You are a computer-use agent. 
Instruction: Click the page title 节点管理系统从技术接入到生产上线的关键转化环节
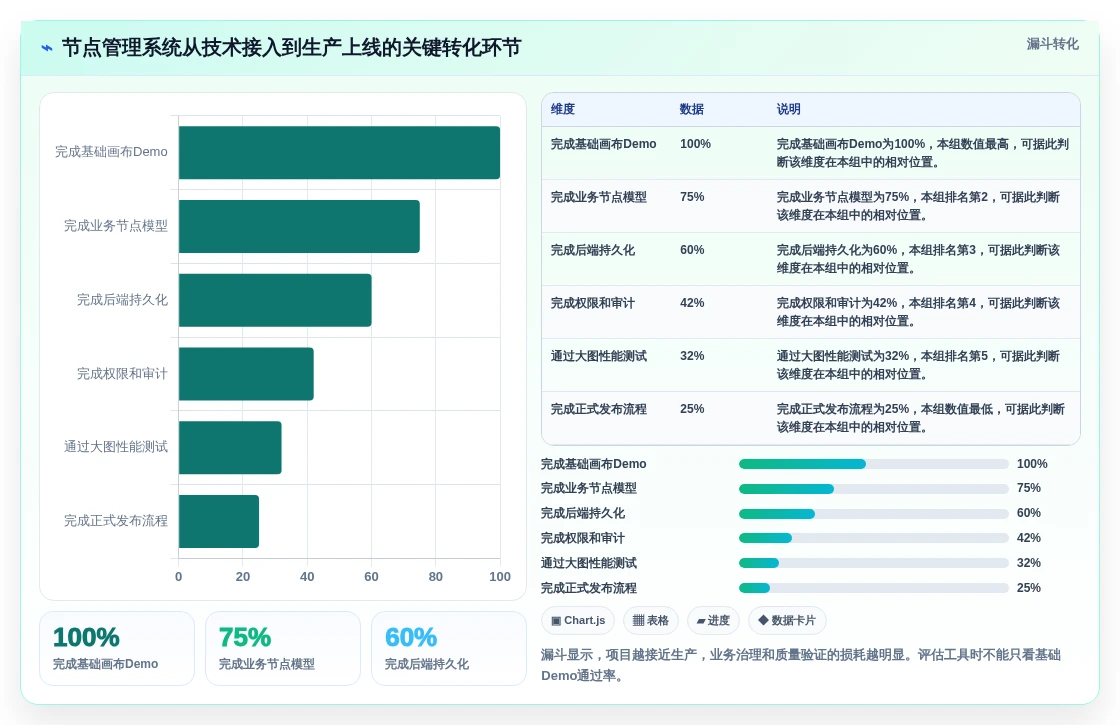[291, 48]
